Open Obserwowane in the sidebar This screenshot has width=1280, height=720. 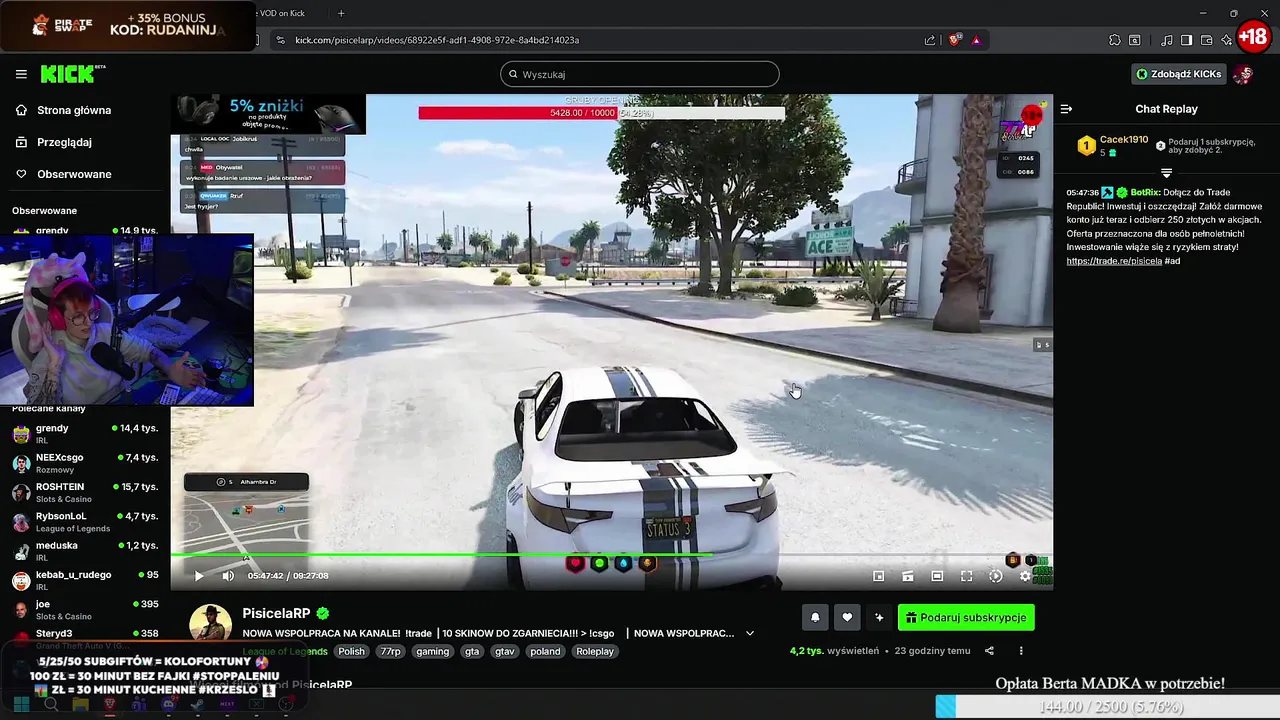(74, 174)
